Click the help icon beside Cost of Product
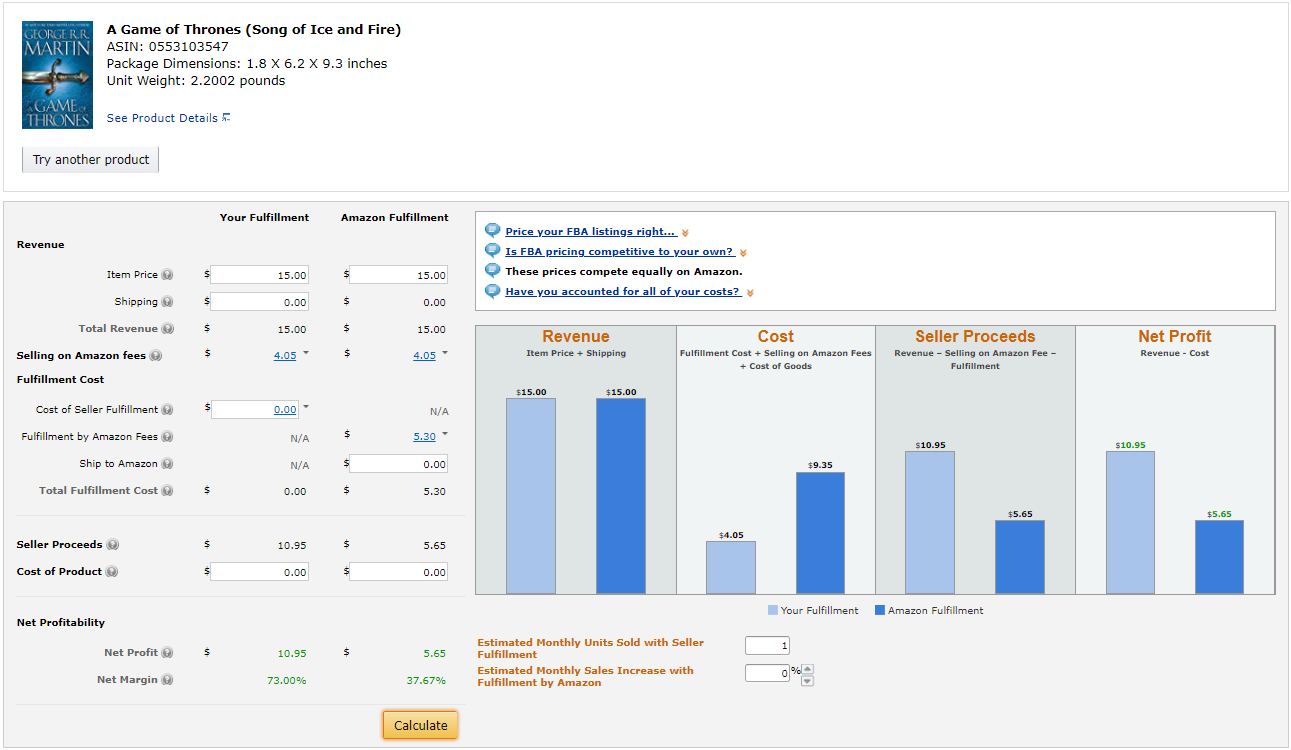The height and width of the screenshot is (750, 1291). coord(112,572)
